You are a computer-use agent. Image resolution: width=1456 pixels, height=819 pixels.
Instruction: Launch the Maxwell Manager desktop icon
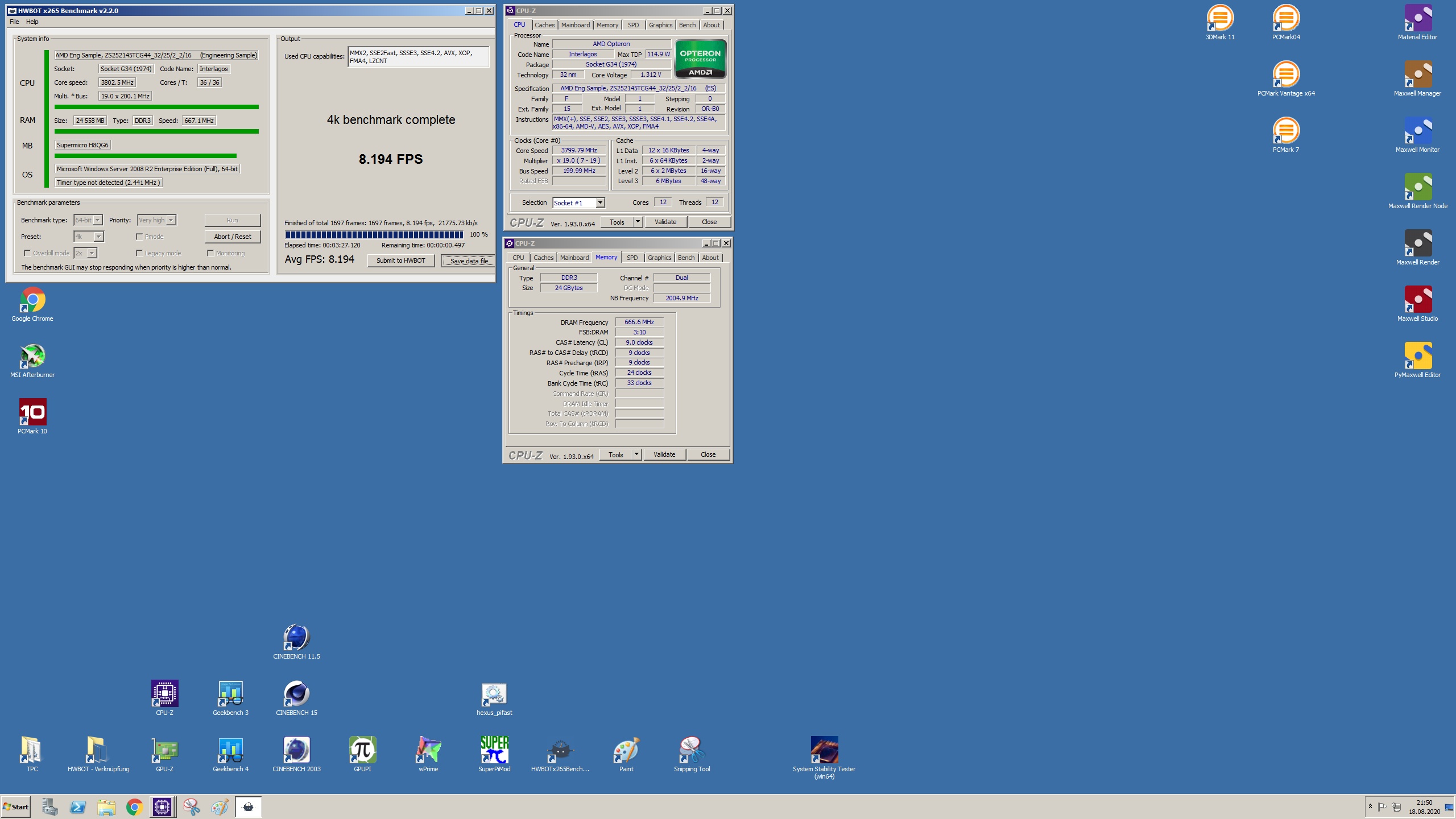[1417, 79]
